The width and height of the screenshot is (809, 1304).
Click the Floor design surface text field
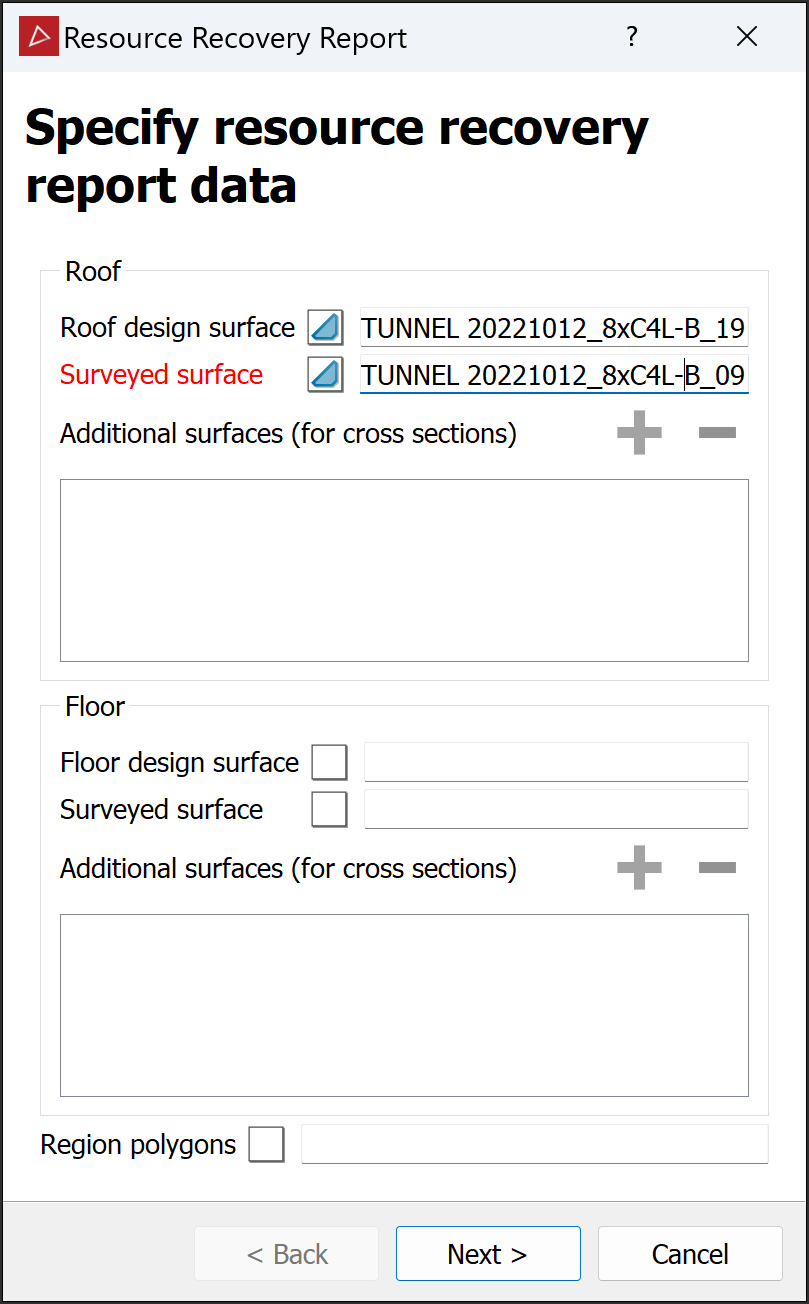click(556, 762)
